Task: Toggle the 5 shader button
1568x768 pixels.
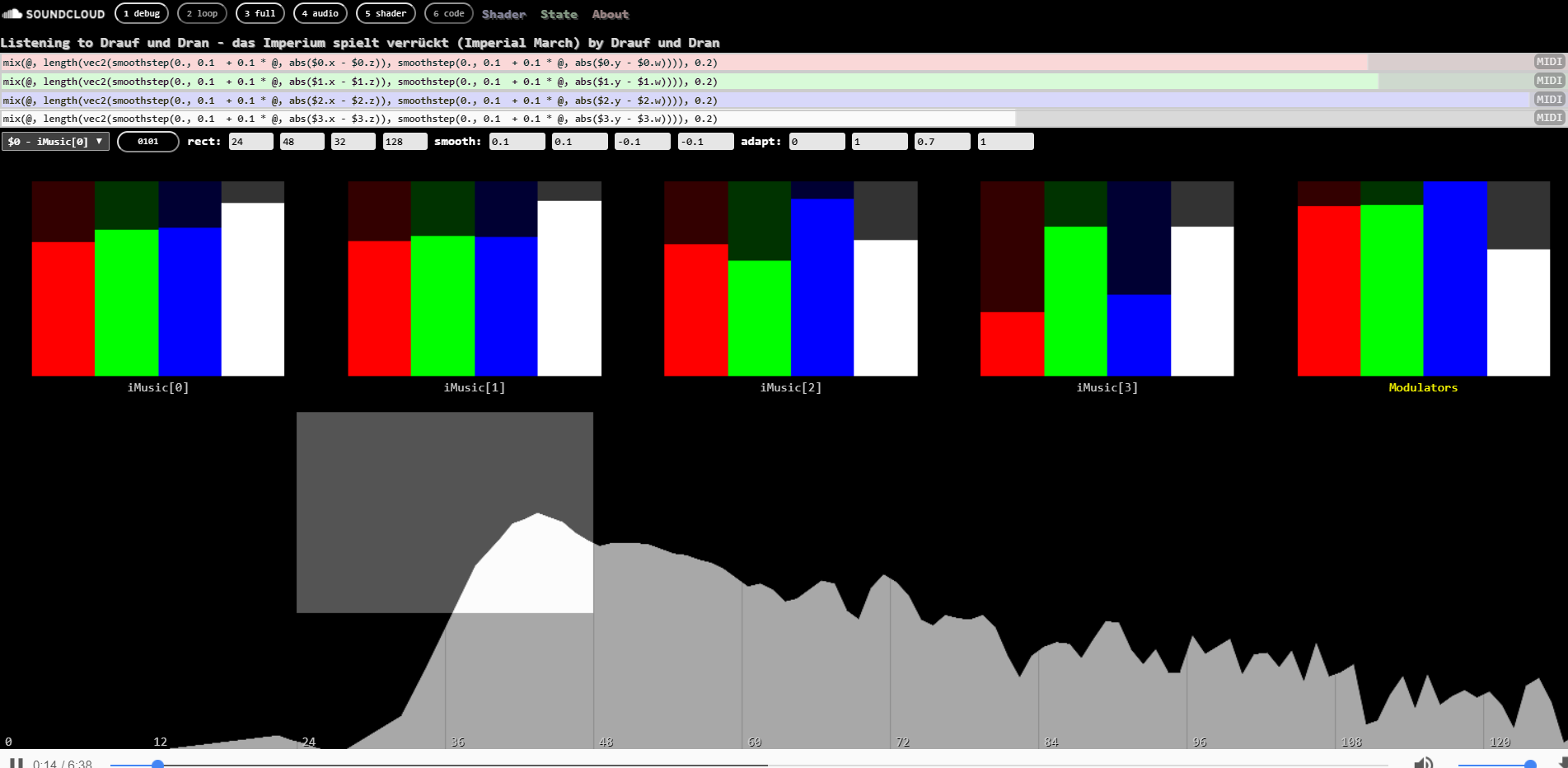Action: click(386, 13)
